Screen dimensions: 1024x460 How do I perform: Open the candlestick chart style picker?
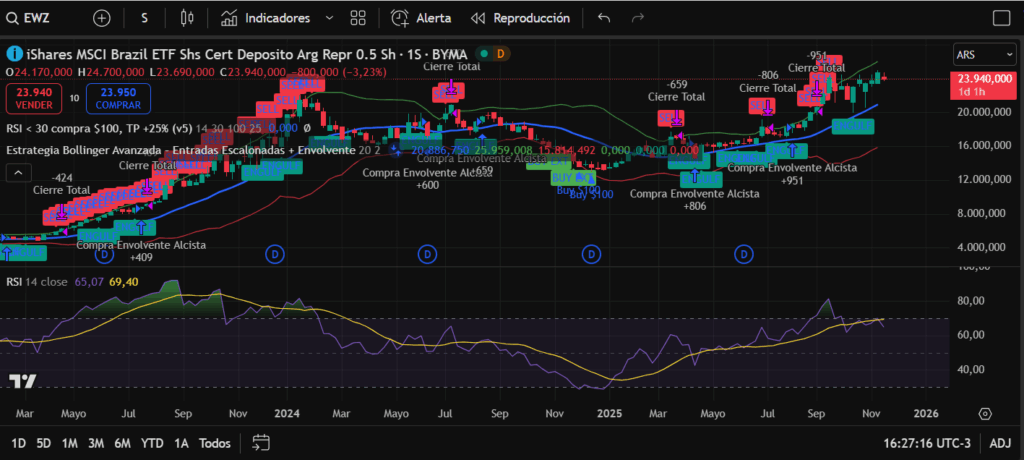point(186,18)
